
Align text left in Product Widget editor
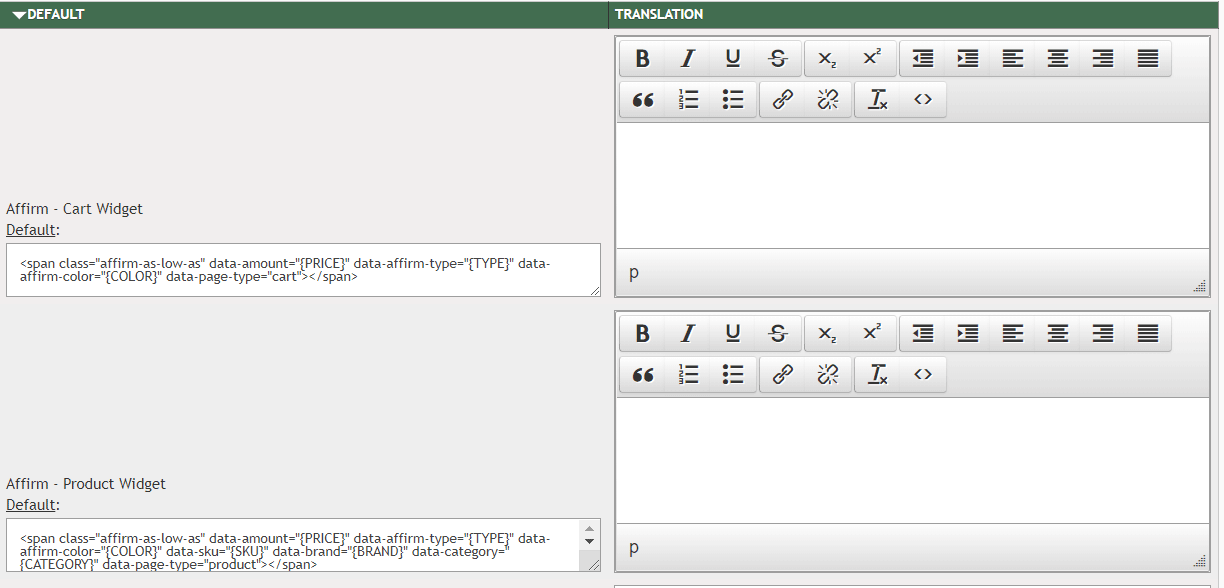point(1013,334)
